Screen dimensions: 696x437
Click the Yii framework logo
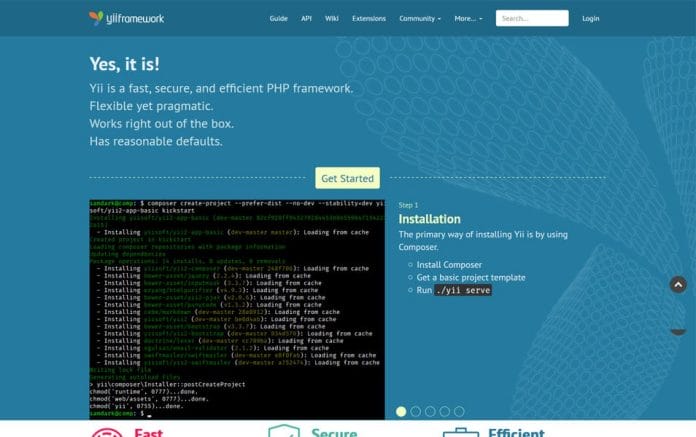(126, 18)
